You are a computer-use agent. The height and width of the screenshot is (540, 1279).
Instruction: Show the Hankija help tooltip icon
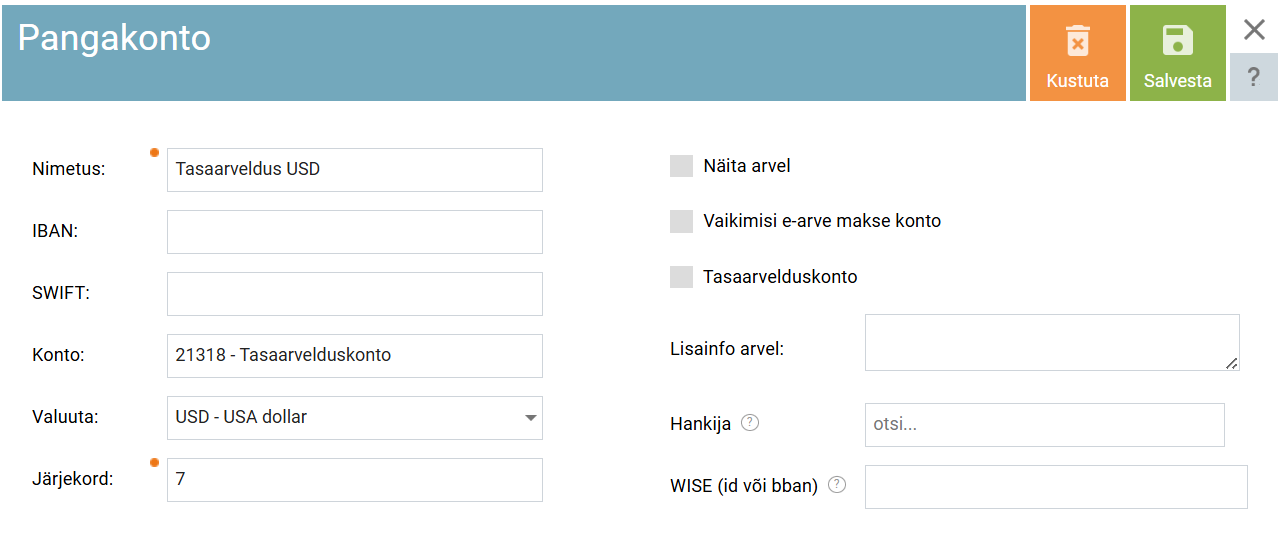[750, 423]
